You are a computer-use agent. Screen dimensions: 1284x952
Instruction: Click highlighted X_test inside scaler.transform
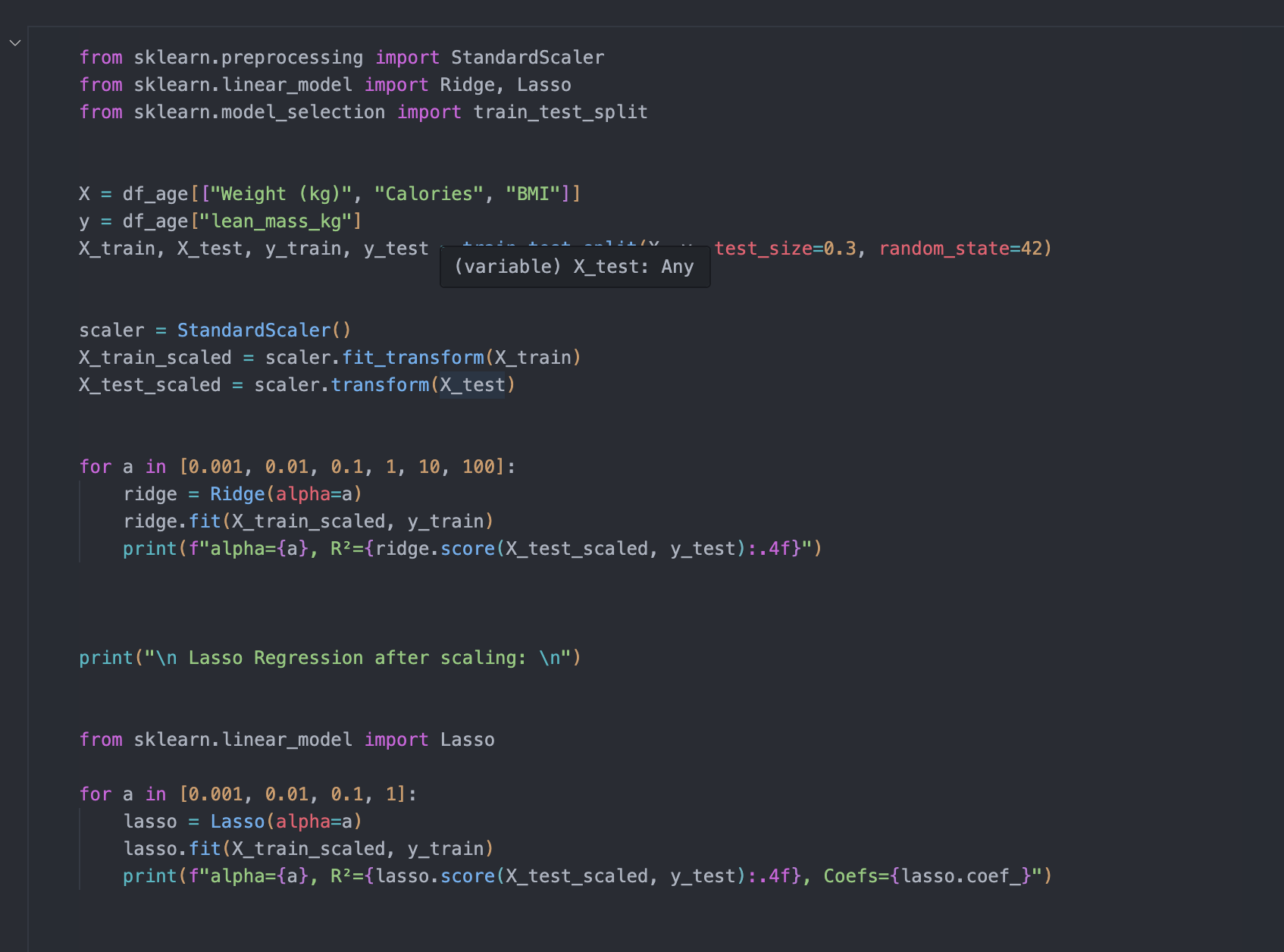tap(472, 385)
